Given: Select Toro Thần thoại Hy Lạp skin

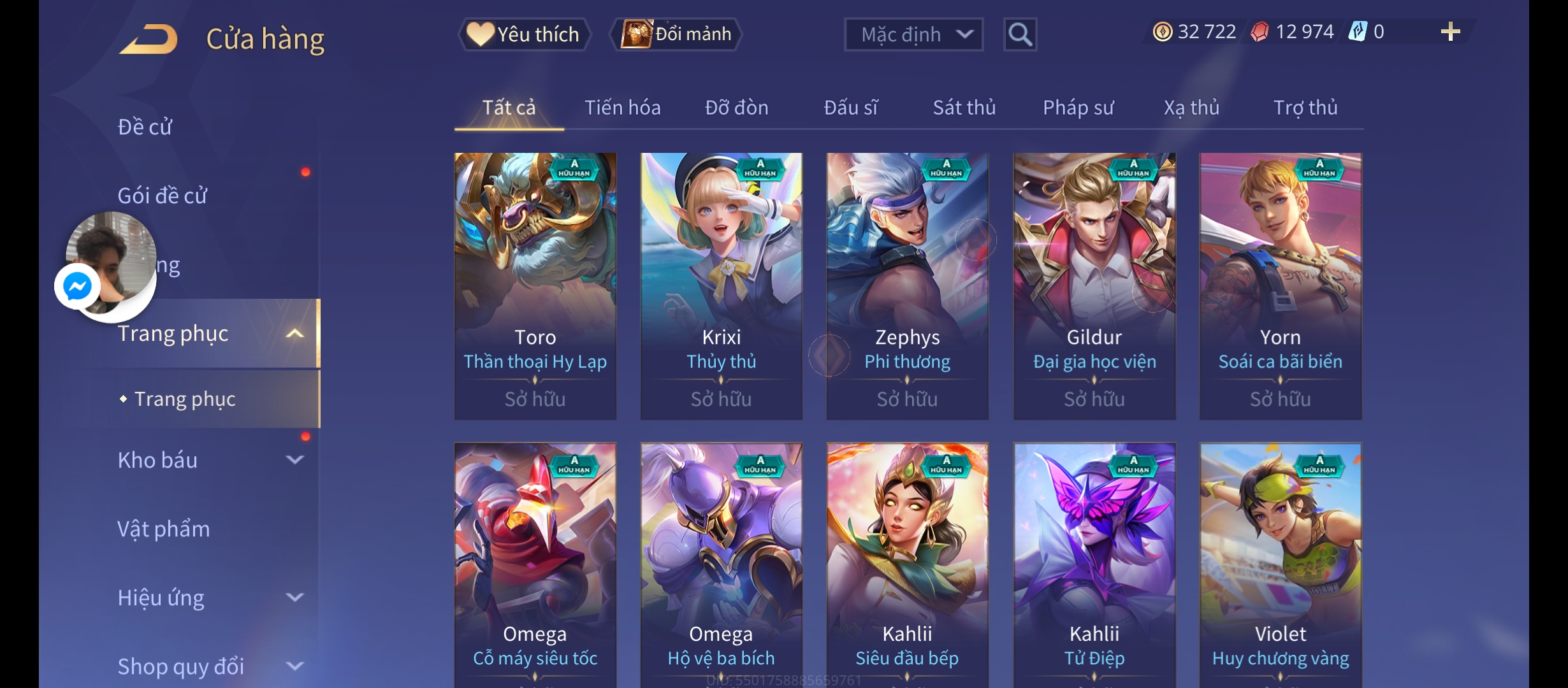Looking at the screenshot, I should pos(535,286).
